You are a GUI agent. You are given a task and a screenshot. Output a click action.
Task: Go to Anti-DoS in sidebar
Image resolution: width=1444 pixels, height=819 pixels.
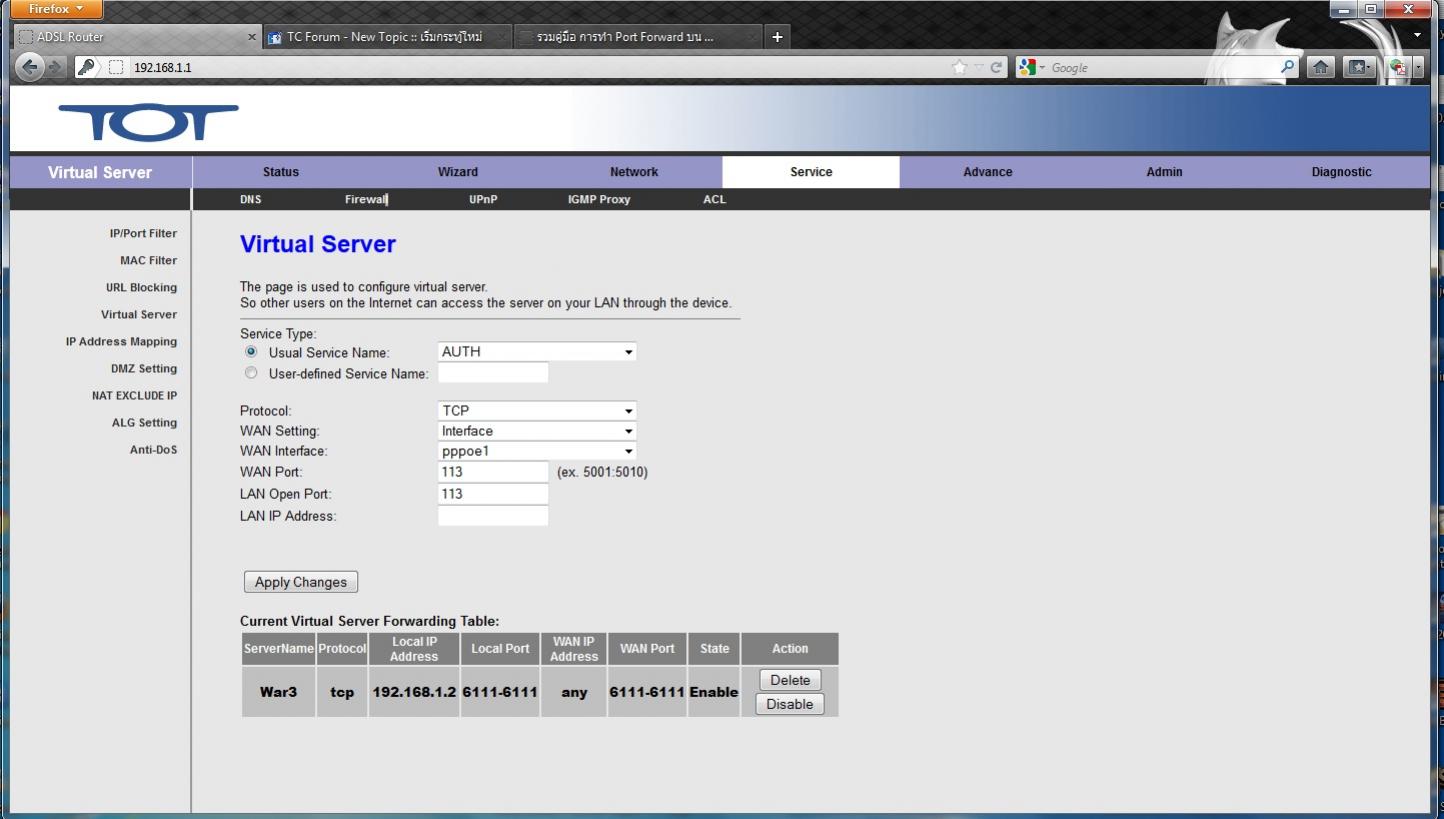pos(153,449)
